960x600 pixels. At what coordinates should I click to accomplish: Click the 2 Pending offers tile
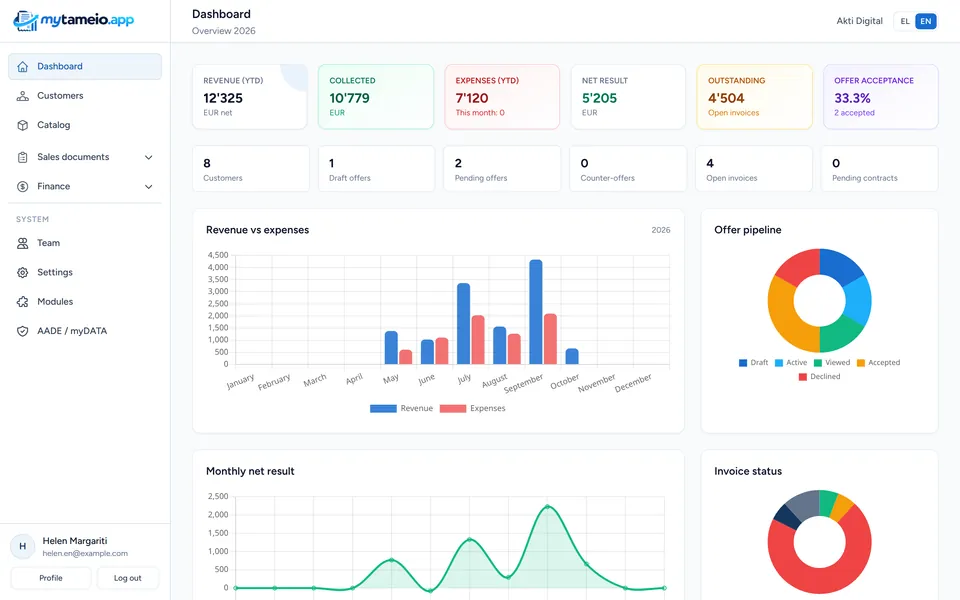click(x=502, y=168)
